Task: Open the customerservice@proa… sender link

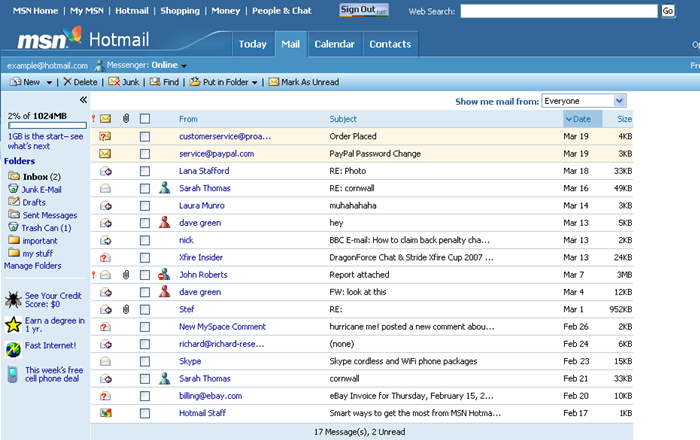Action: pos(225,136)
